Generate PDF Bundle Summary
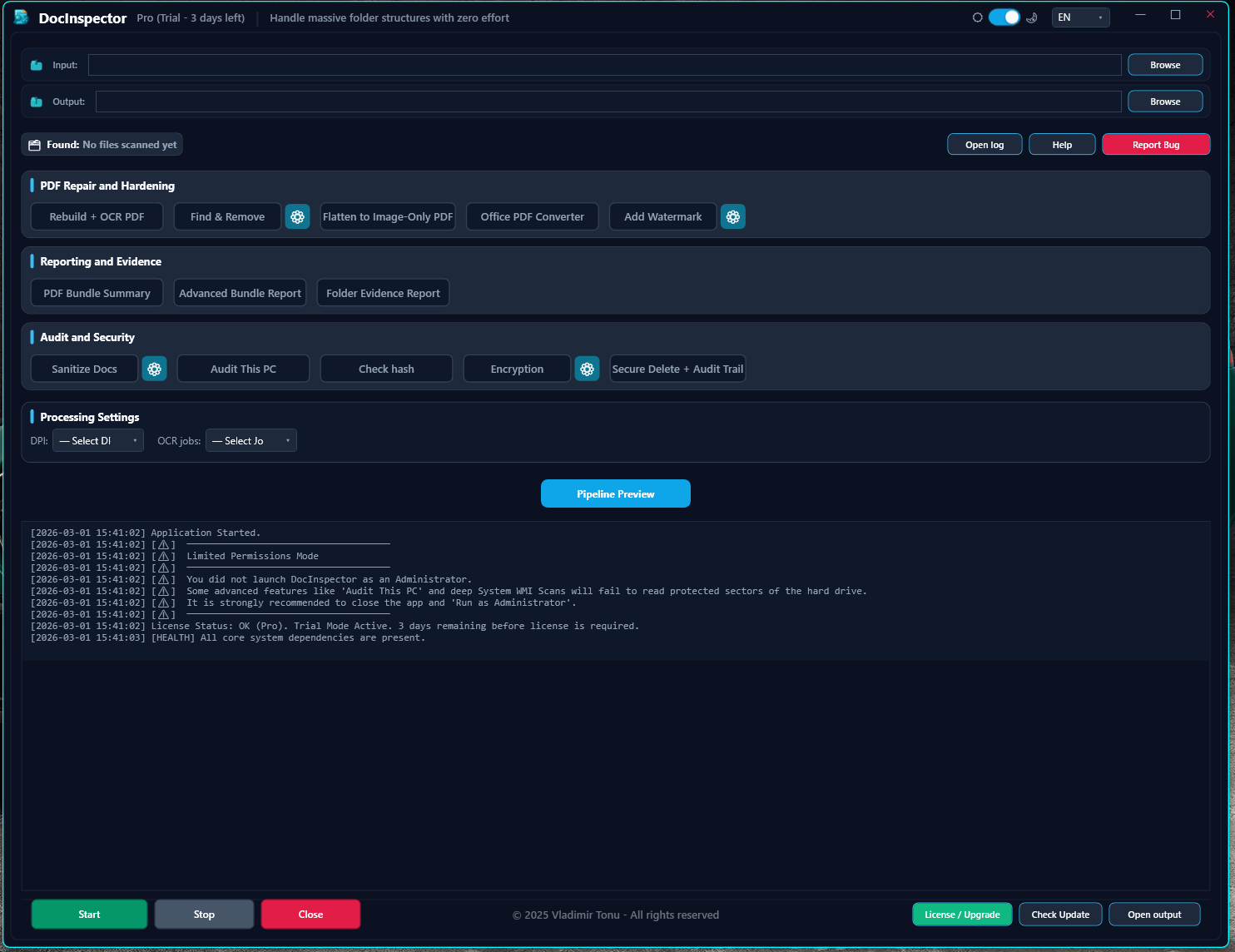Image resolution: width=1235 pixels, height=952 pixels. [97, 293]
